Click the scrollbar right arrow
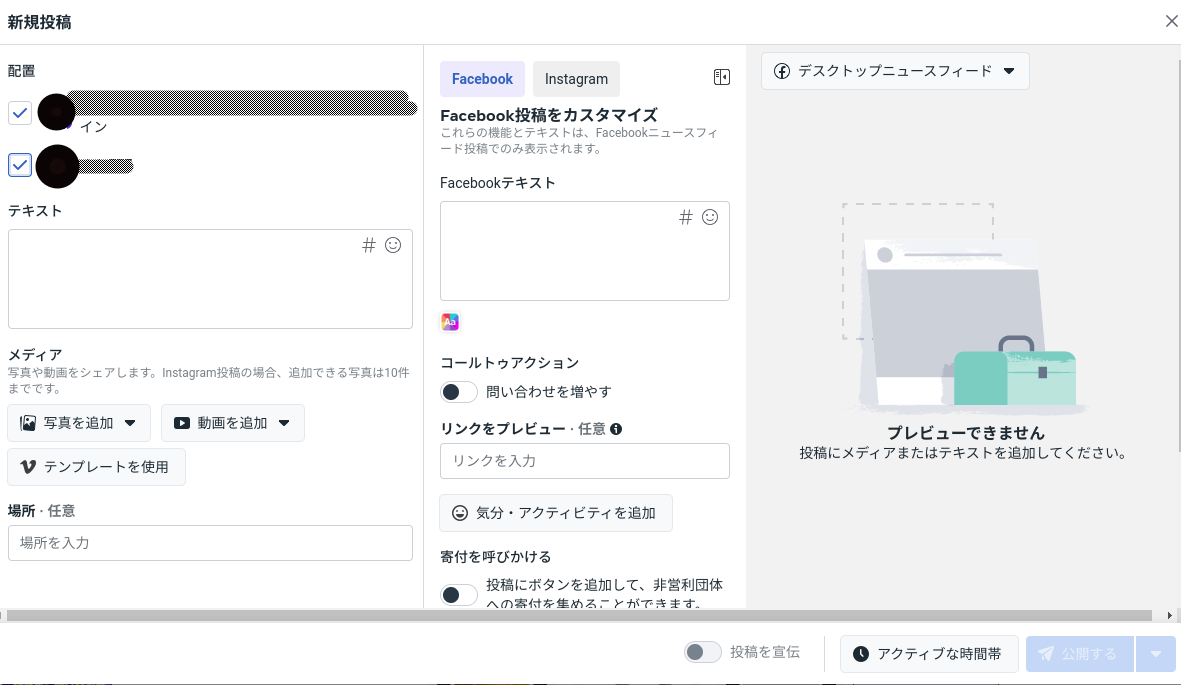The width and height of the screenshot is (1181, 685). (x=1169, y=616)
